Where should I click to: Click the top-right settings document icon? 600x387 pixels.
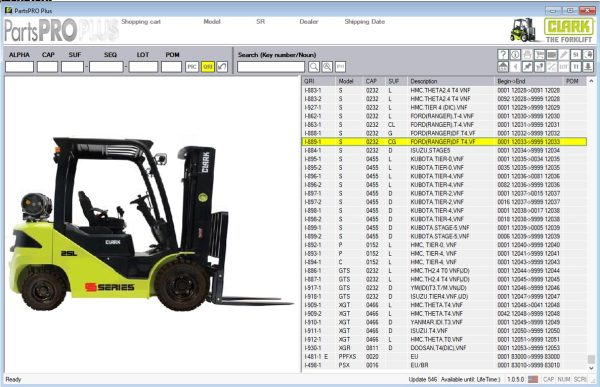click(x=588, y=55)
